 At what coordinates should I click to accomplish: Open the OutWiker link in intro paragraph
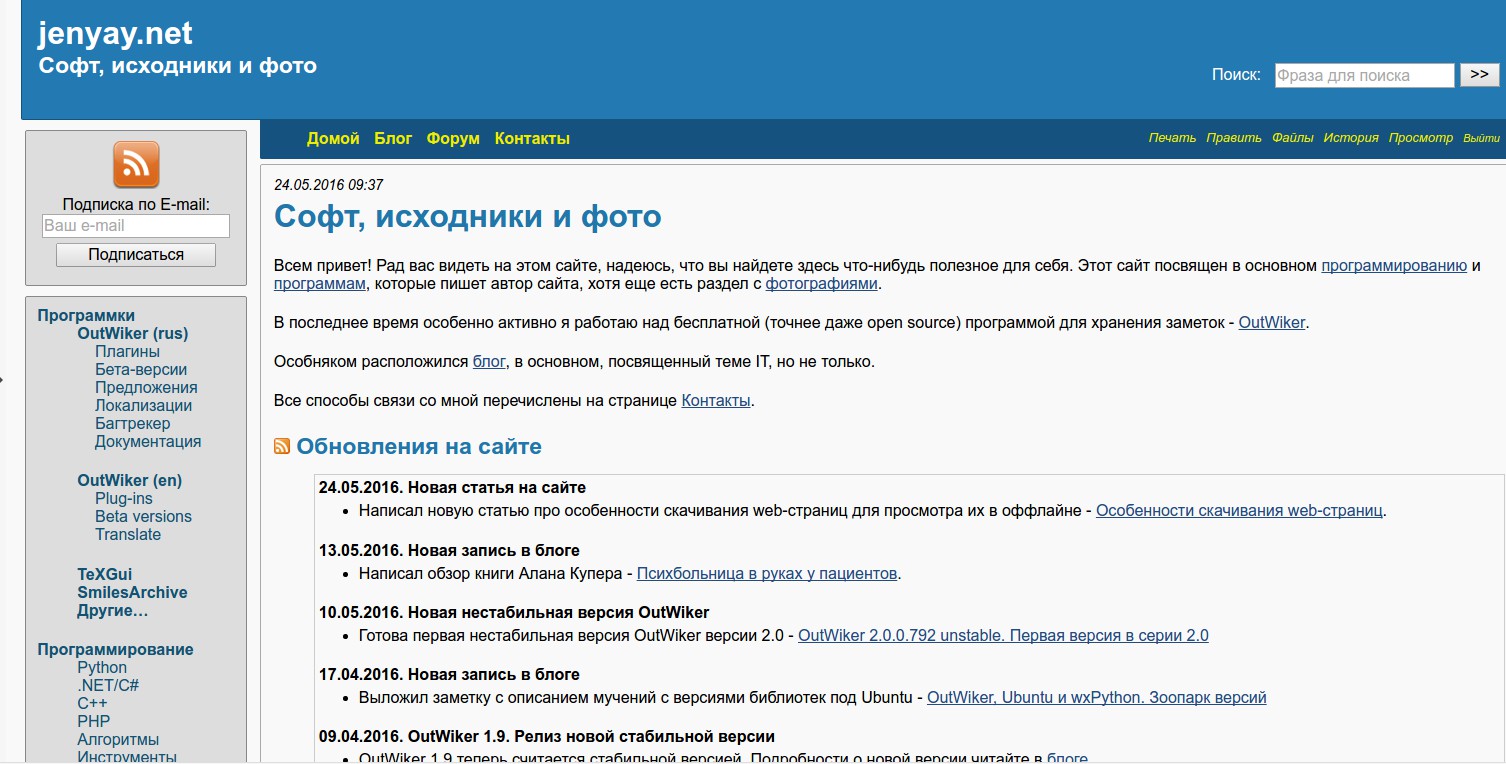click(x=1272, y=323)
